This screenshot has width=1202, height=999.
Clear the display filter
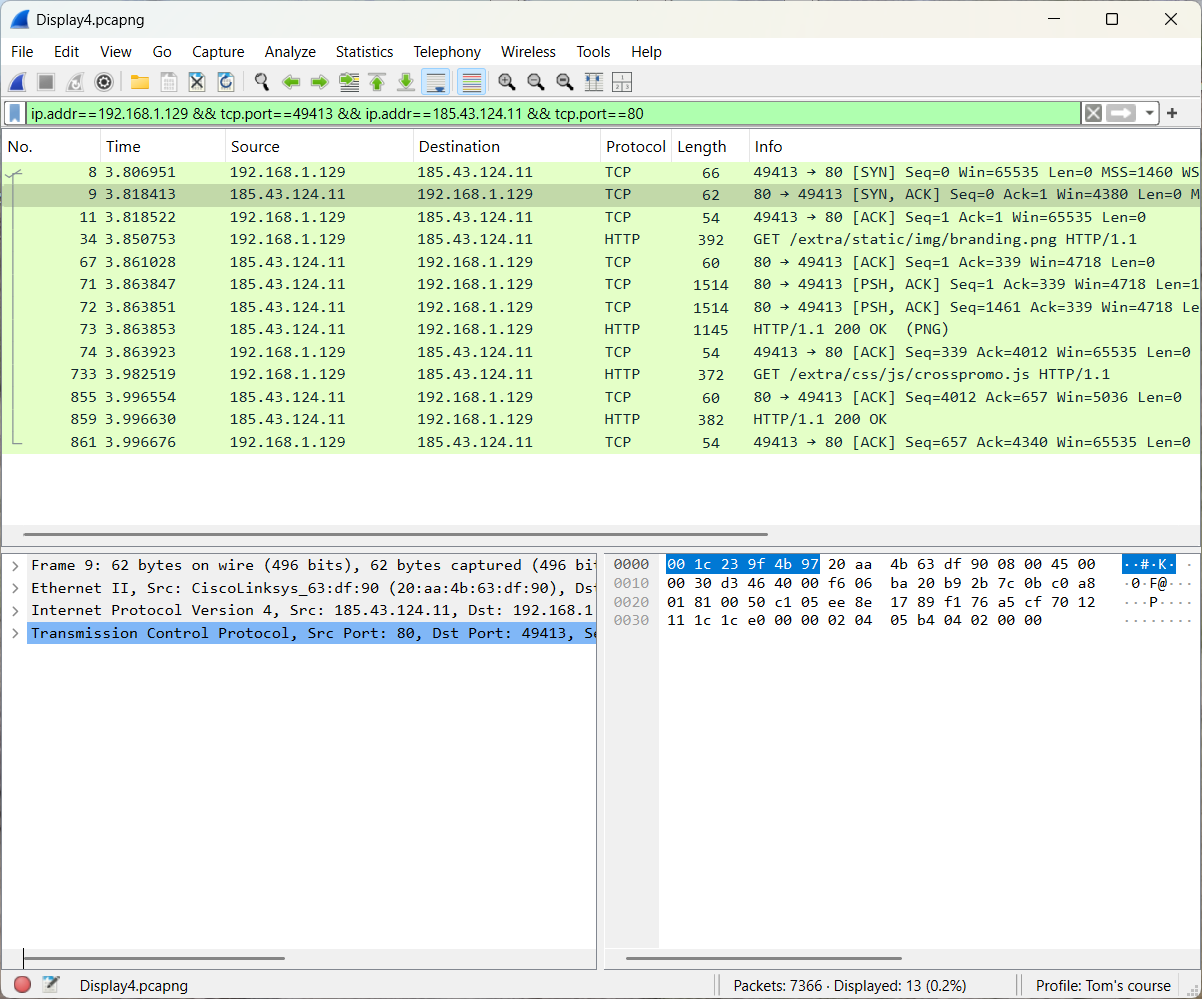1094,113
